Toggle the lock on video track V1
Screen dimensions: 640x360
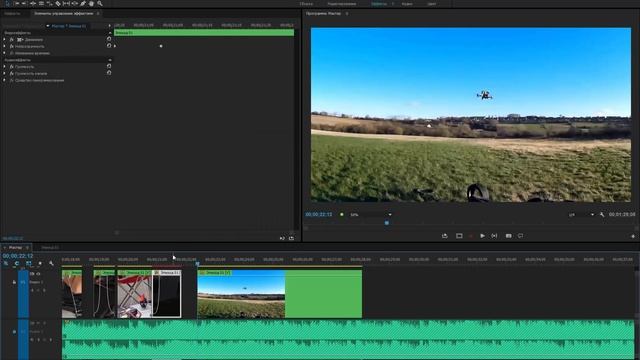(14, 282)
